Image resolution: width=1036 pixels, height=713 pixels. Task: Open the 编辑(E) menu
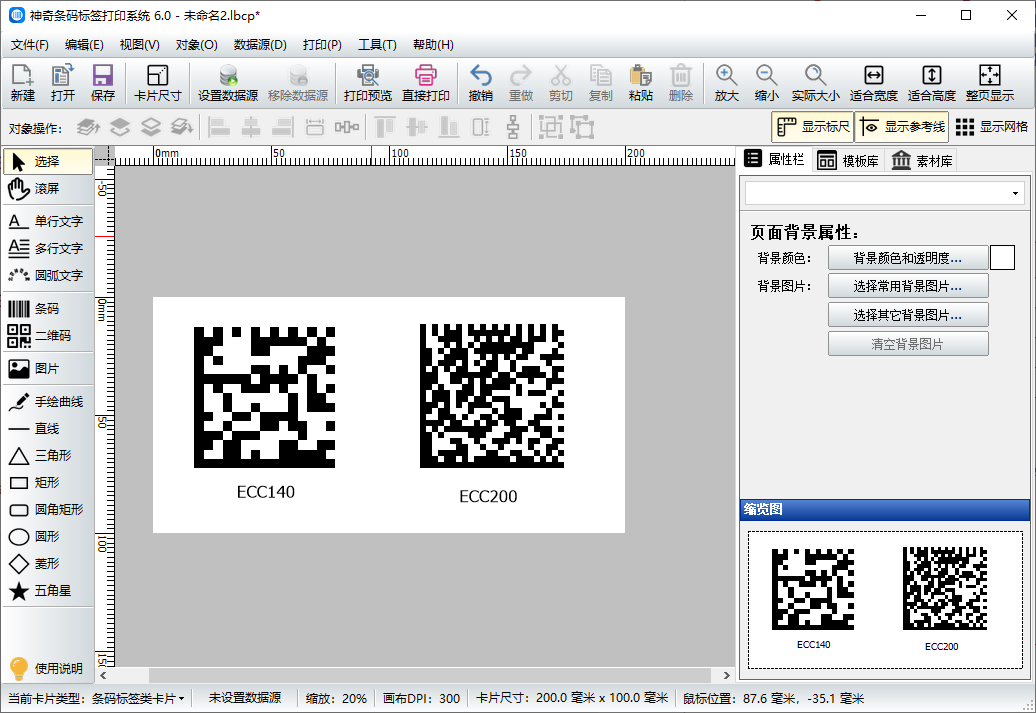tap(84, 45)
